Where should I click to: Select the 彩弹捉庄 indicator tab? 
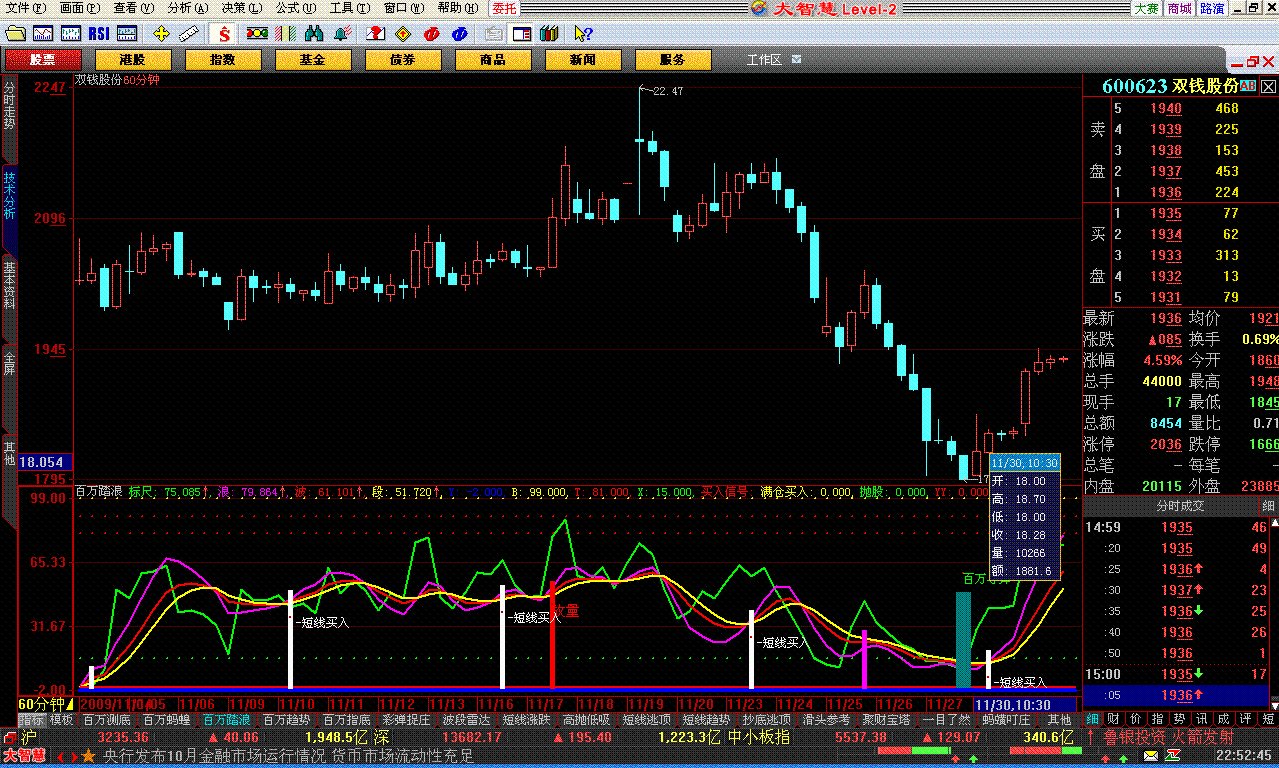[407, 719]
